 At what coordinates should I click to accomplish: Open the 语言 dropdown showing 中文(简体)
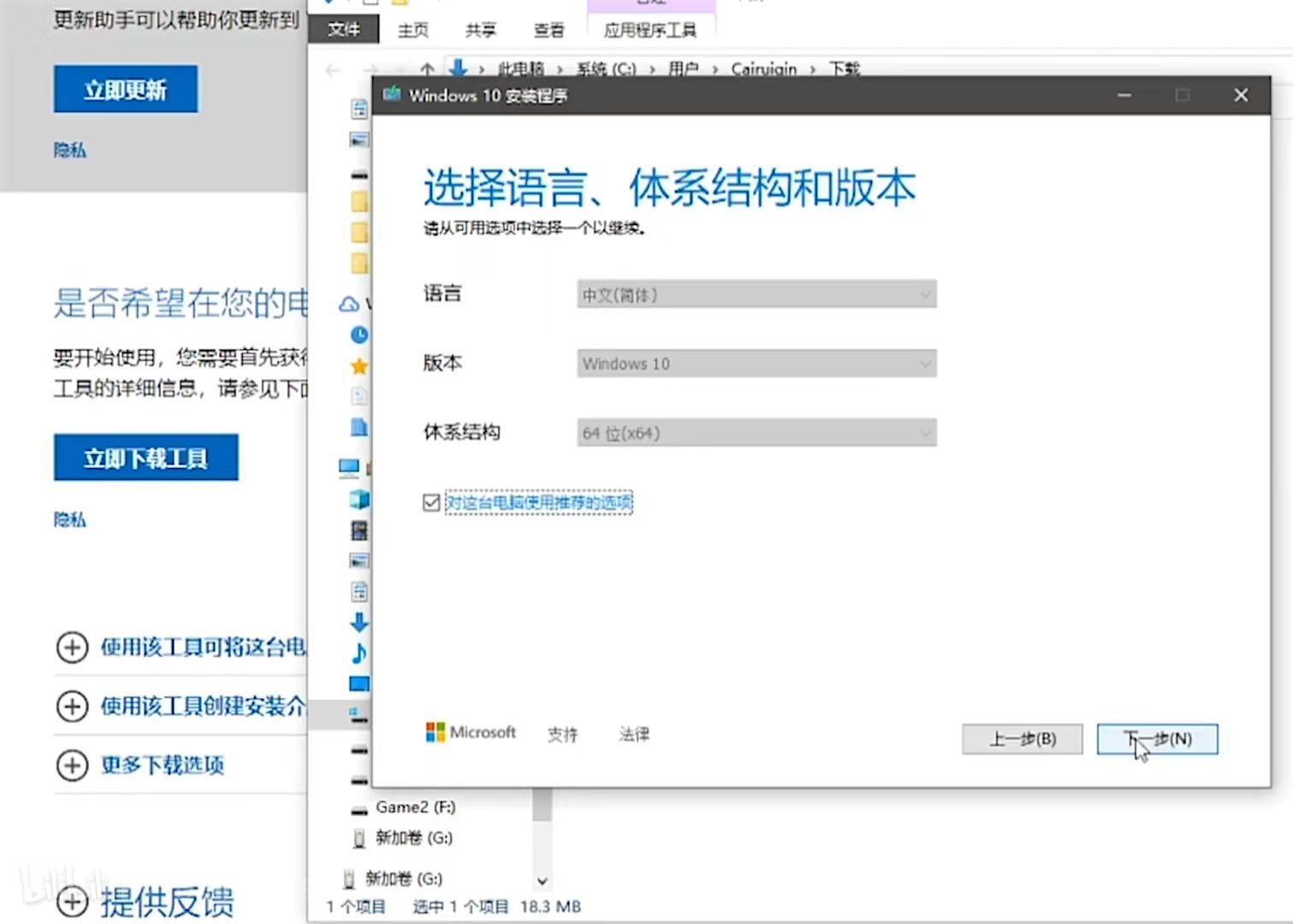(x=756, y=295)
